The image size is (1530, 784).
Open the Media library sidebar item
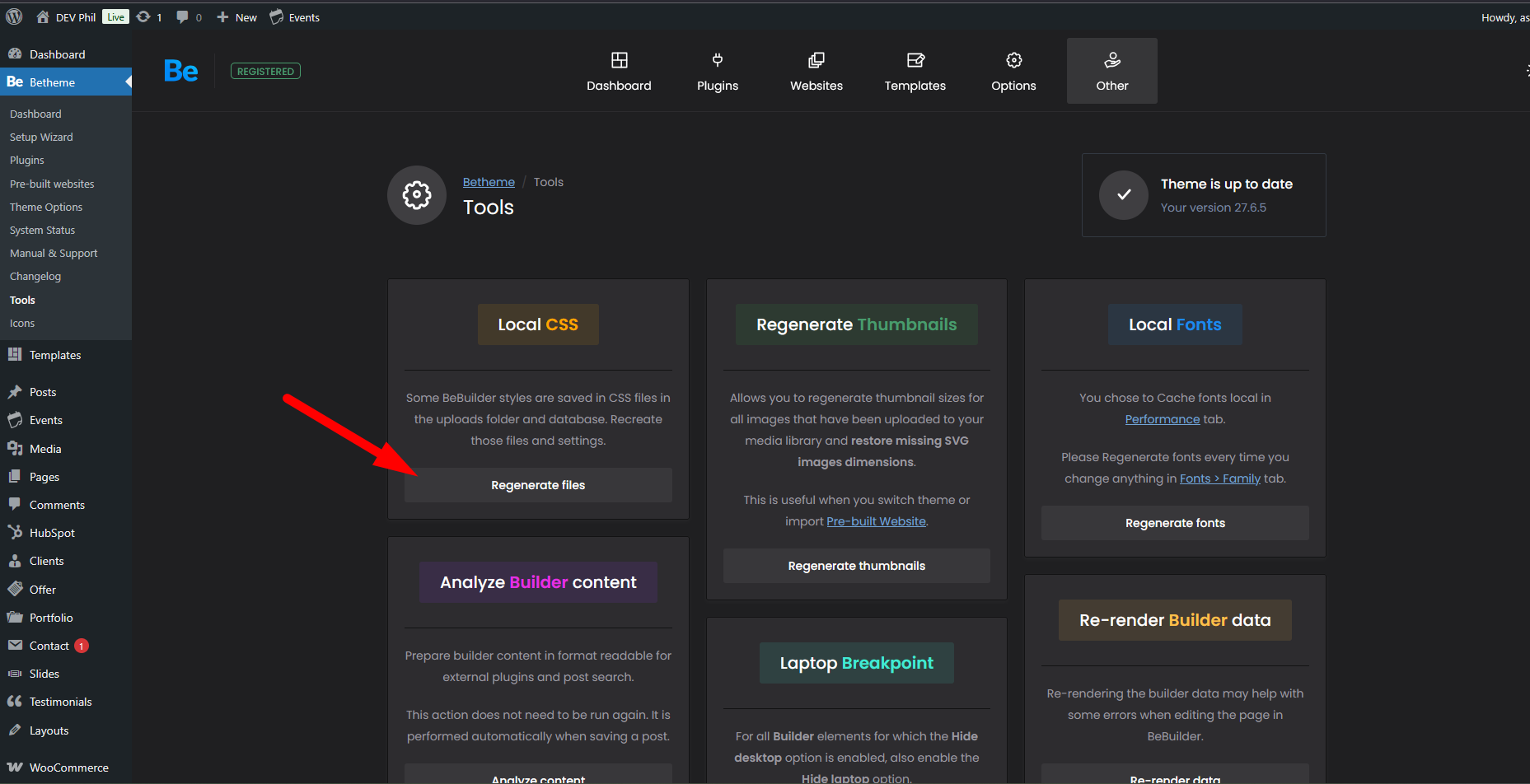[66, 449]
